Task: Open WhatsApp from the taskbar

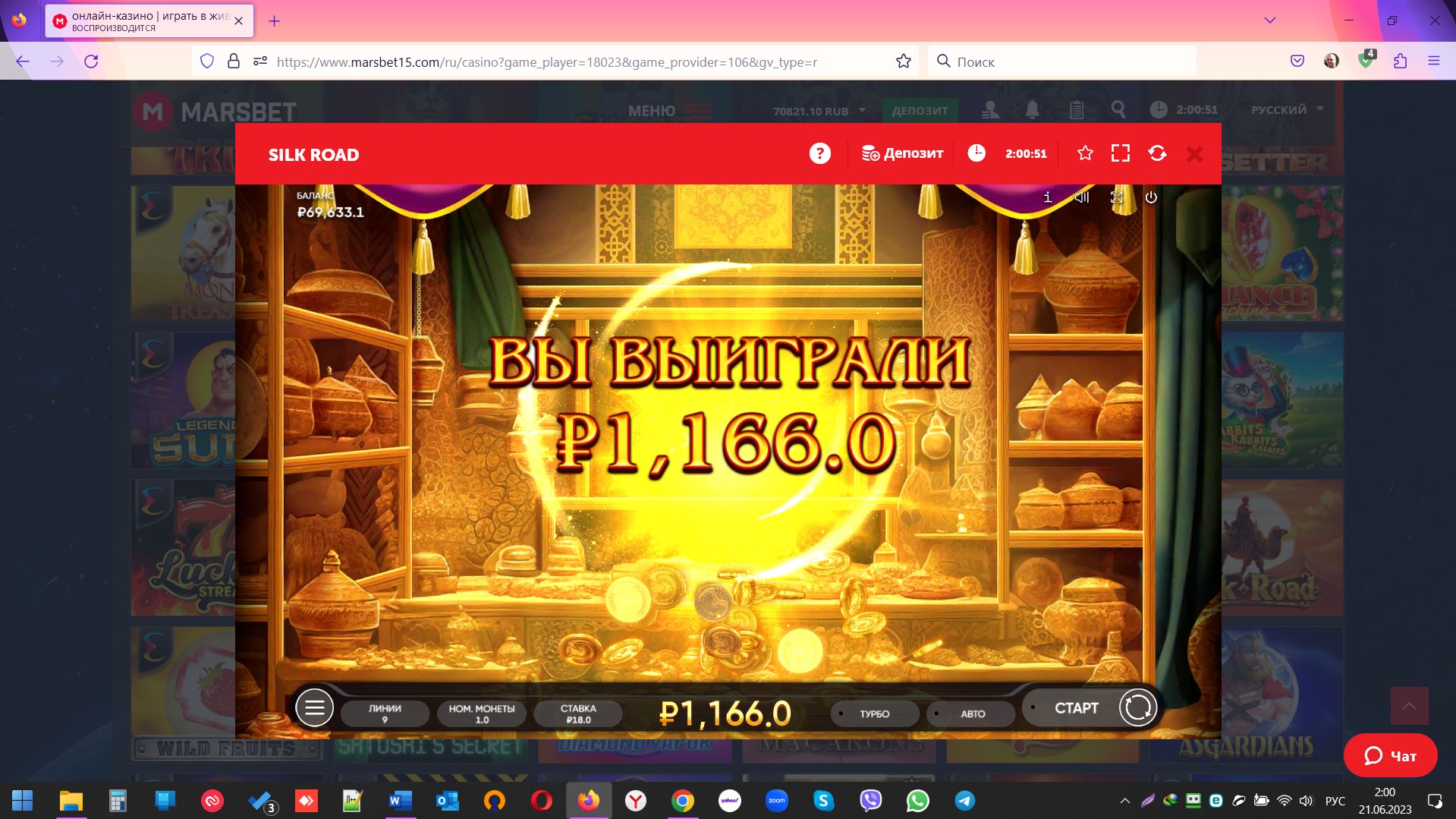Action: 917,801
